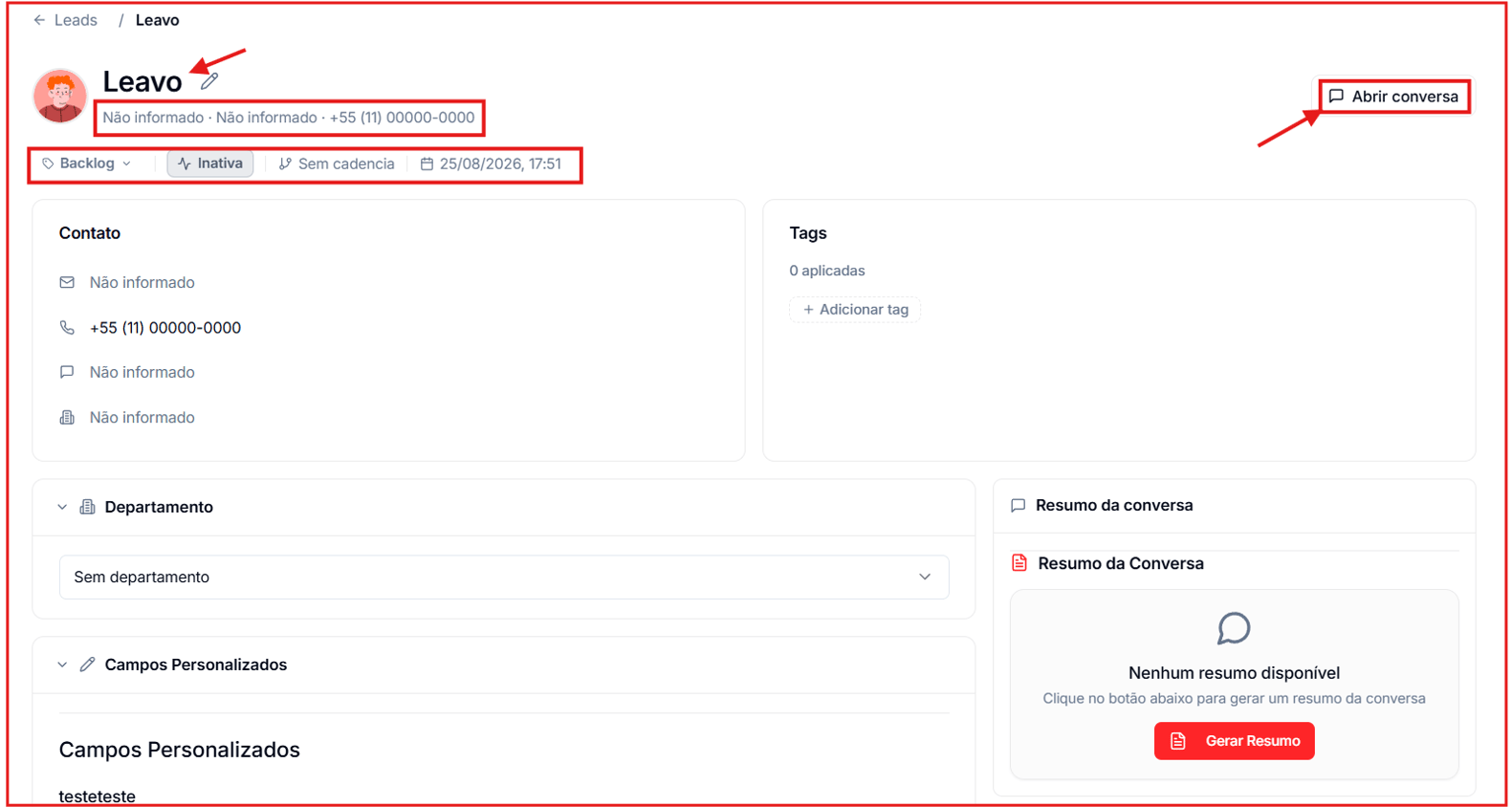Image resolution: width=1512 pixels, height=807 pixels.
Task: Click the email envelope icon in Contato
Action: tap(67, 282)
